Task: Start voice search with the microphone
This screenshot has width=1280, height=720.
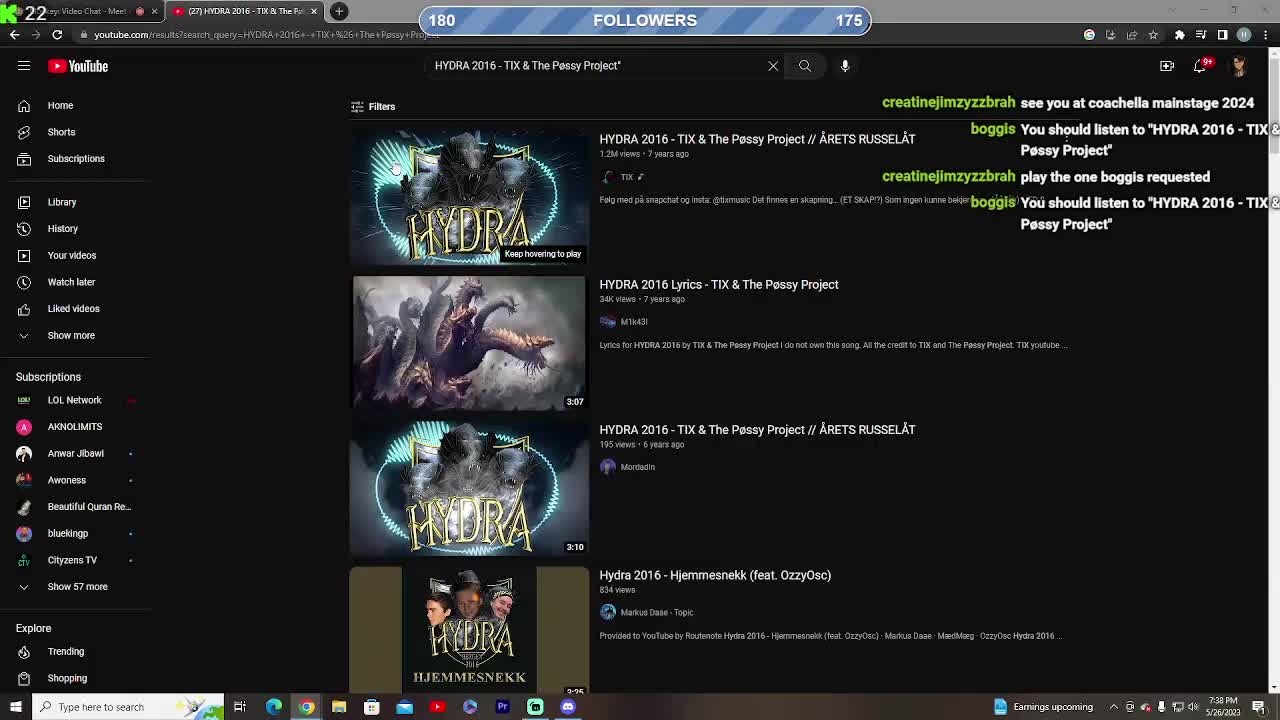Action: [x=845, y=66]
